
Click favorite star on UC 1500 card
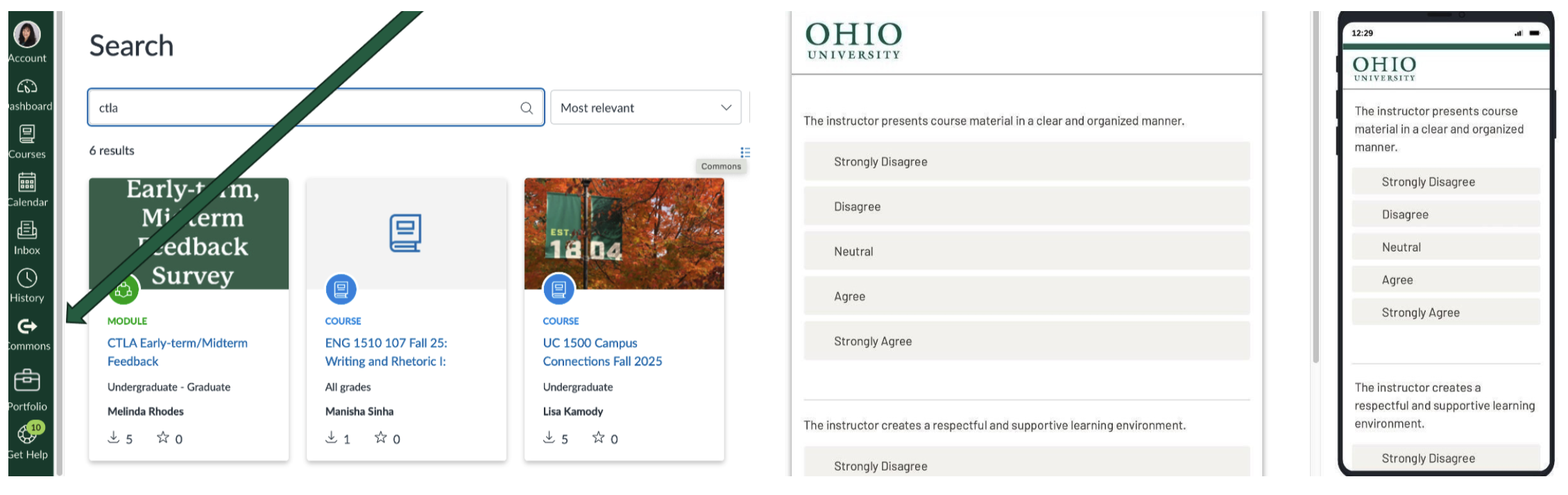click(598, 437)
